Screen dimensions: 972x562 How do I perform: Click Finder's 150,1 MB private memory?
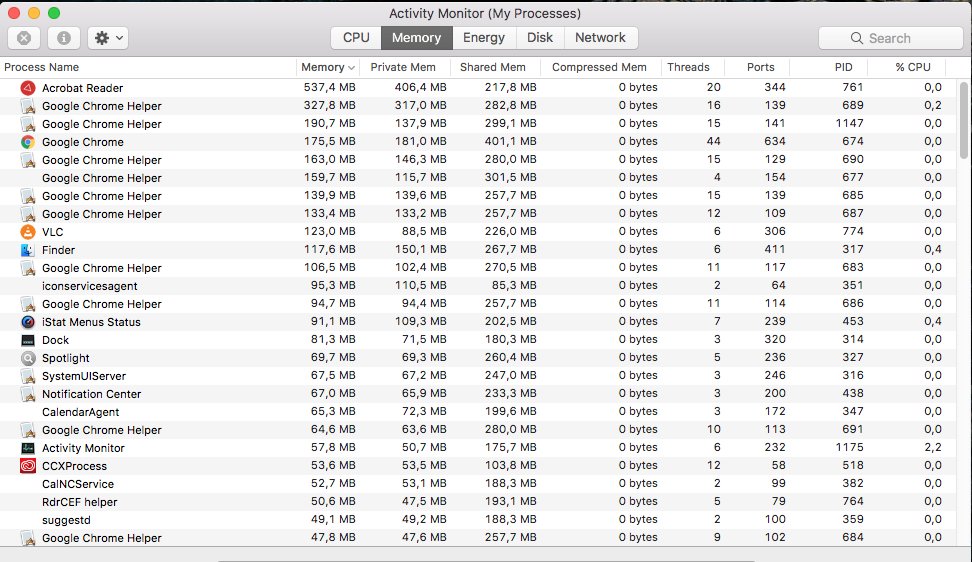pyautogui.click(x=420, y=249)
